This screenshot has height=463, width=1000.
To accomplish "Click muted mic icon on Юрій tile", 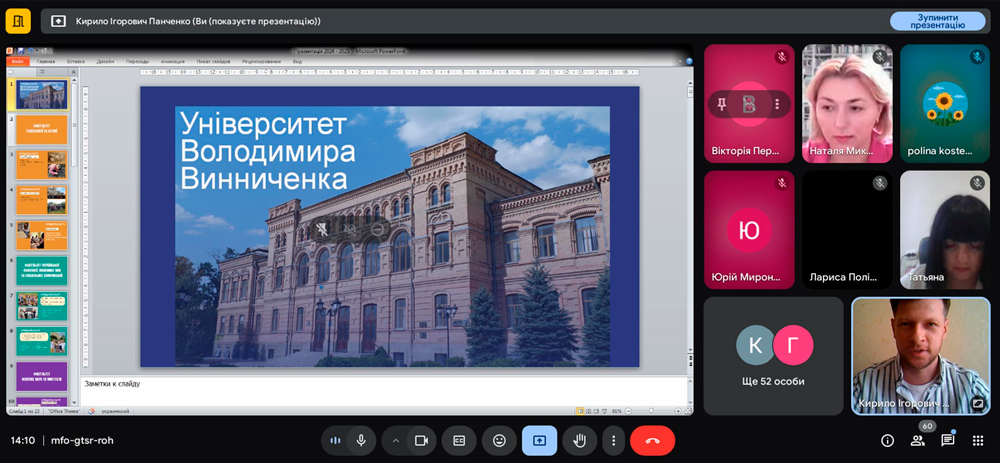I will [782, 184].
